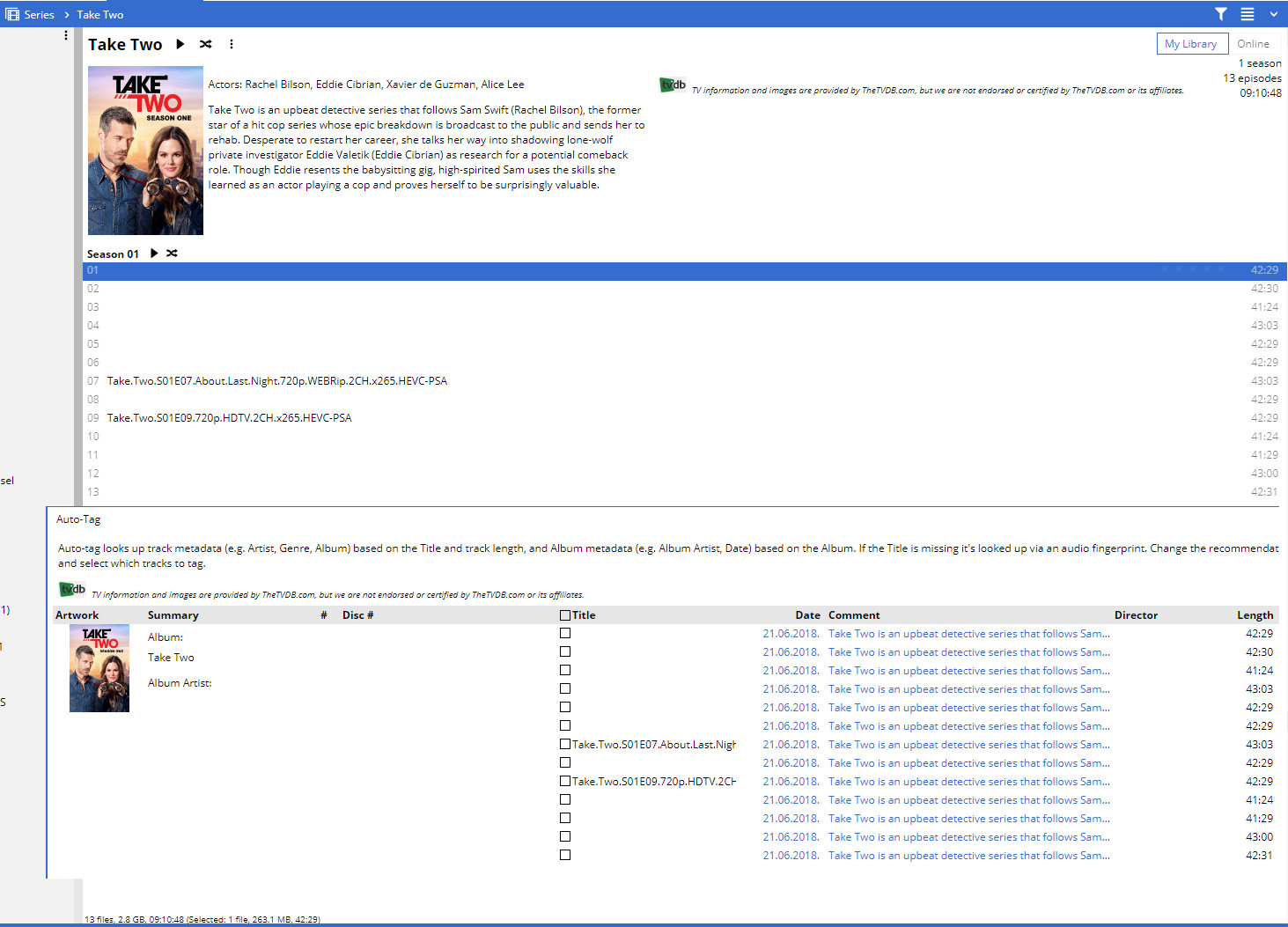Click the TVDB logo beside the actors line

[673, 85]
